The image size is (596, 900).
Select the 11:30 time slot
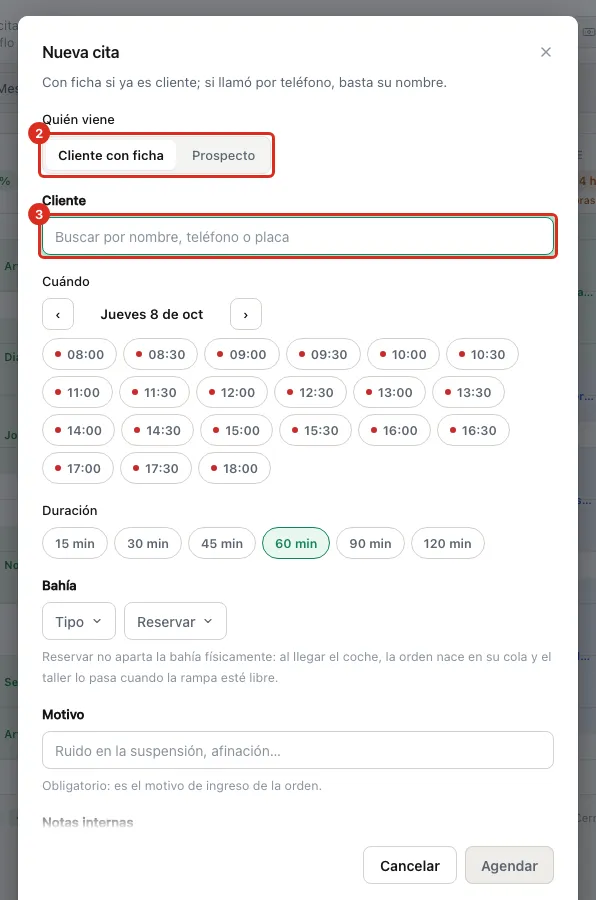(x=154, y=392)
